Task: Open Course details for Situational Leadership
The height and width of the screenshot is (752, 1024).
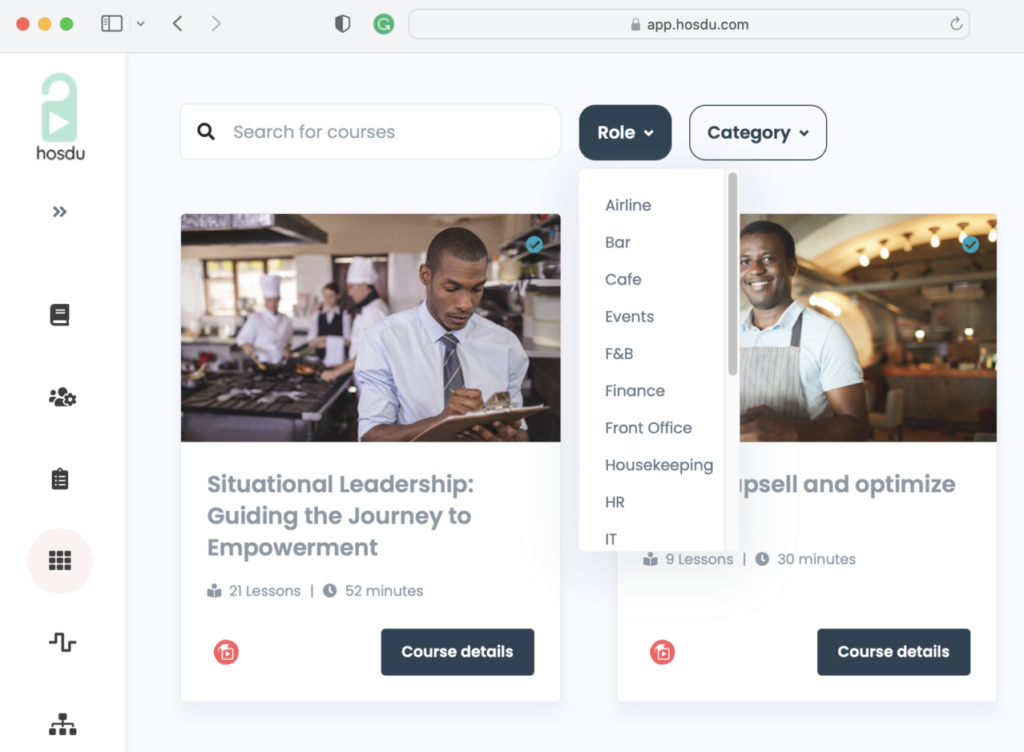Action: point(457,652)
